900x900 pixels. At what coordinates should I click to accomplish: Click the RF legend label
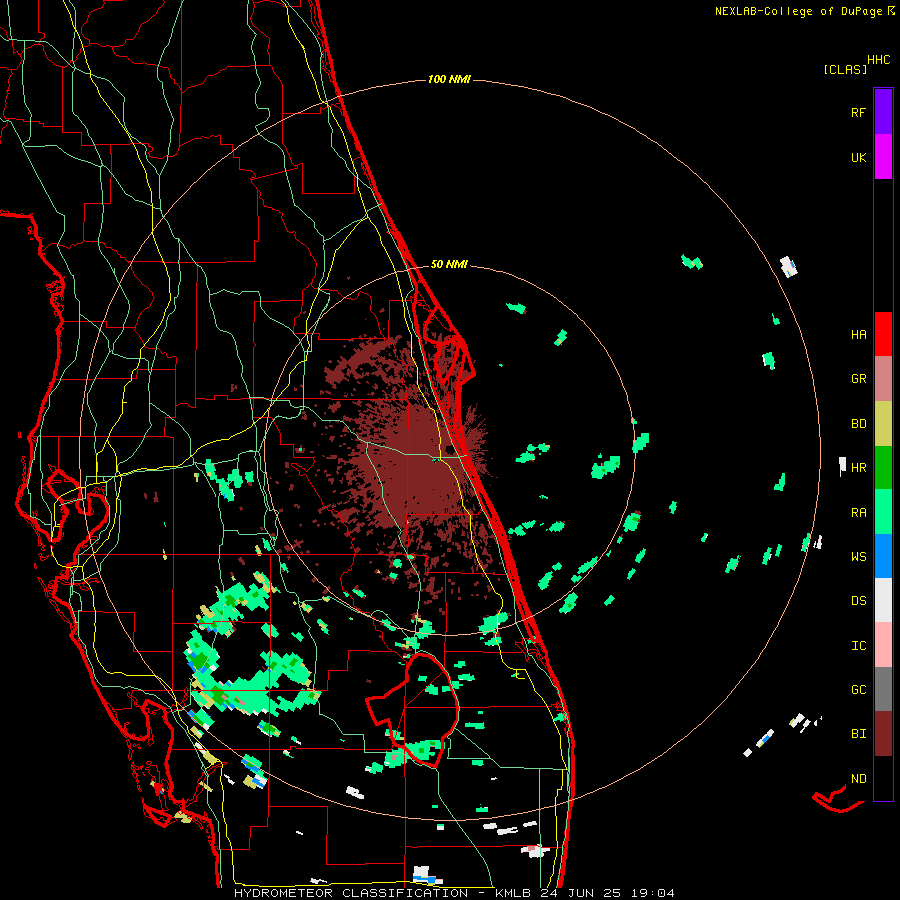[x=858, y=112]
